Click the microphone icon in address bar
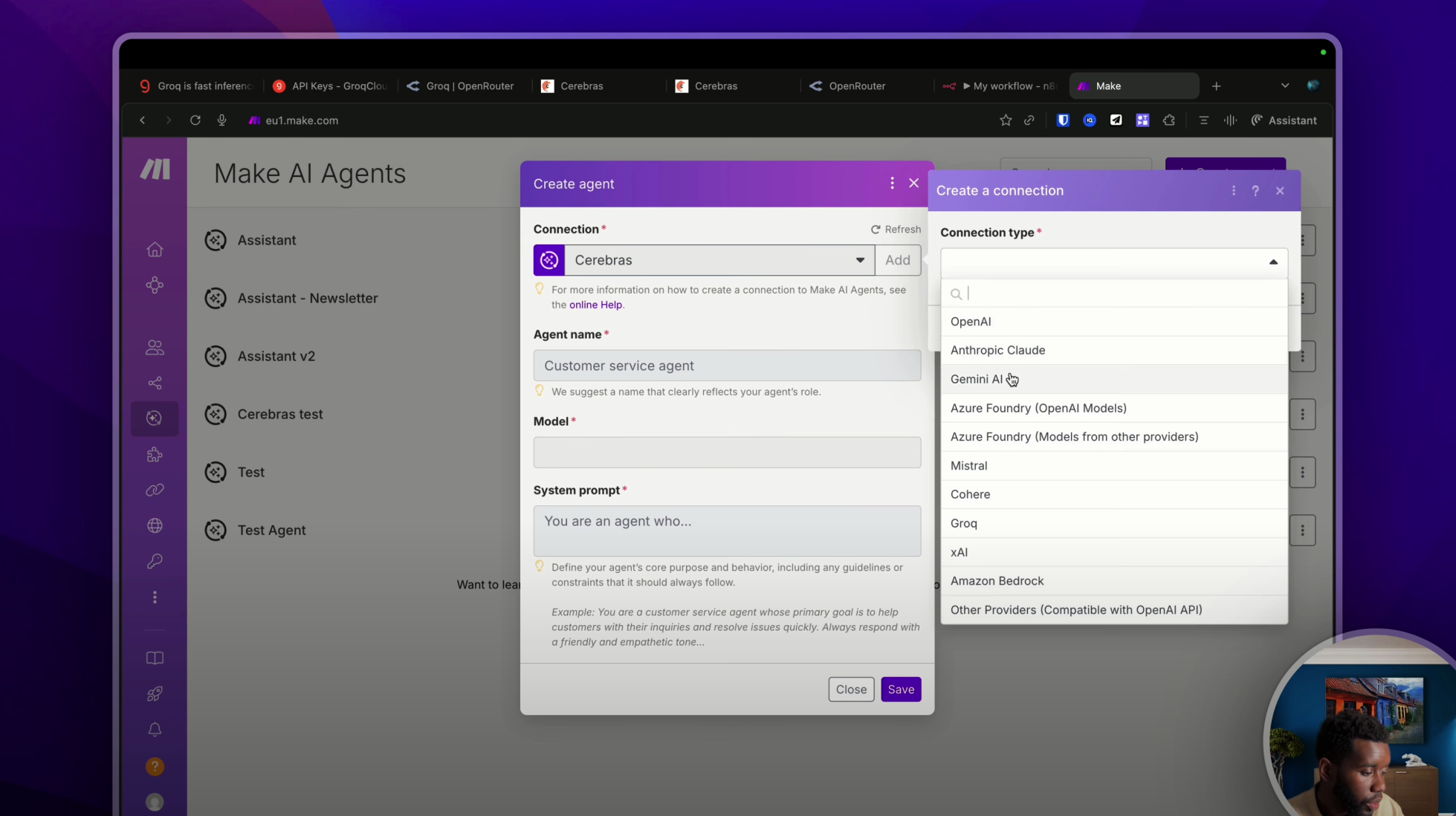This screenshot has width=1456, height=816. [221, 120]
